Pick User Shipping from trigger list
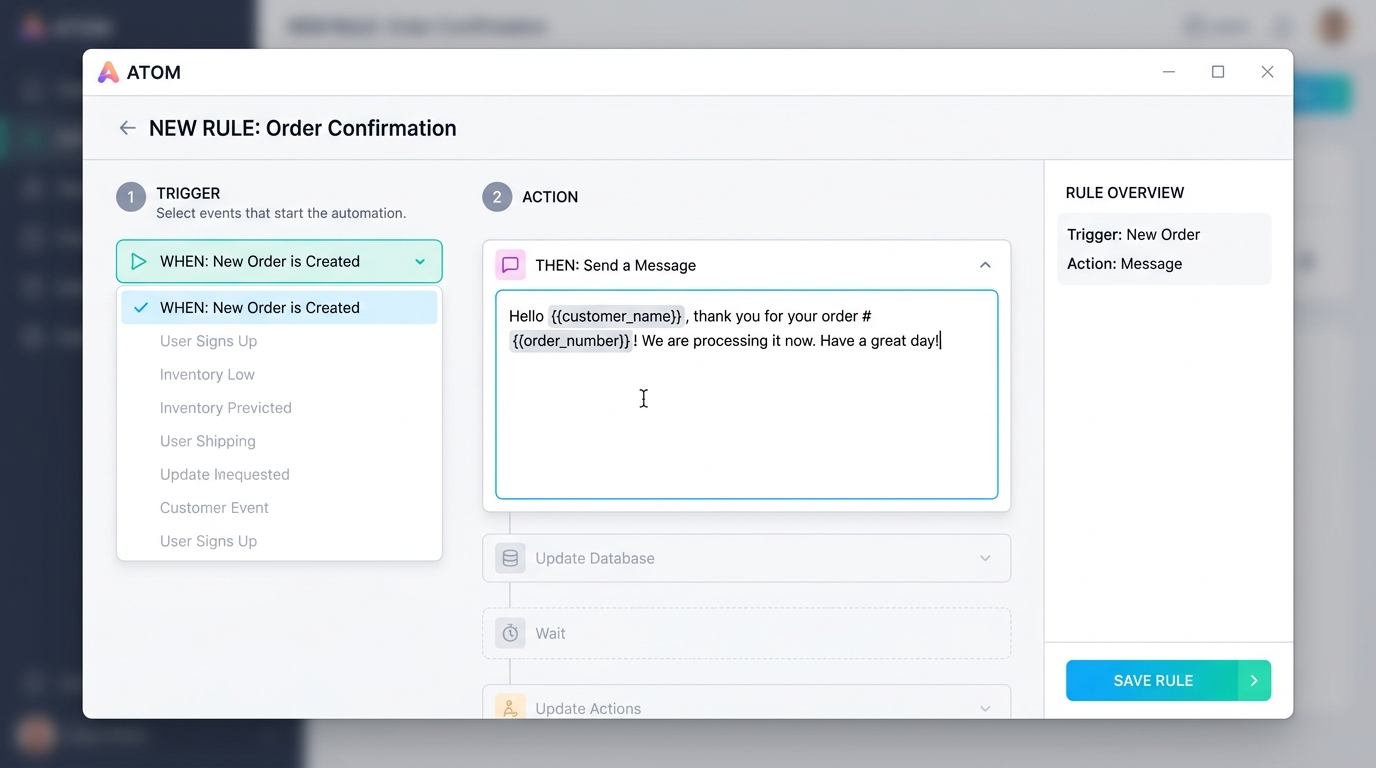The image size is (1376, 768). click(208, 441)
